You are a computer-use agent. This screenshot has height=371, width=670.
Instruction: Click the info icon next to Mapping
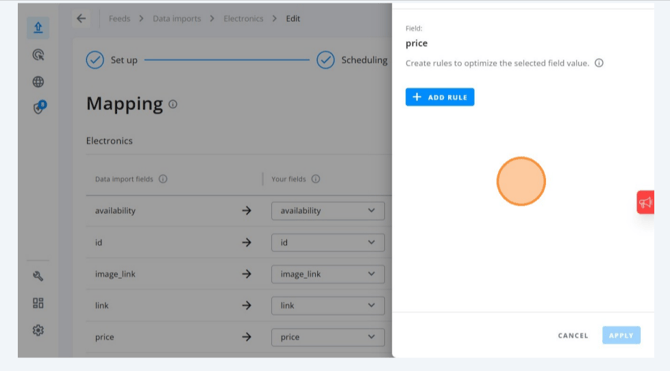click(x=173, y=104)
